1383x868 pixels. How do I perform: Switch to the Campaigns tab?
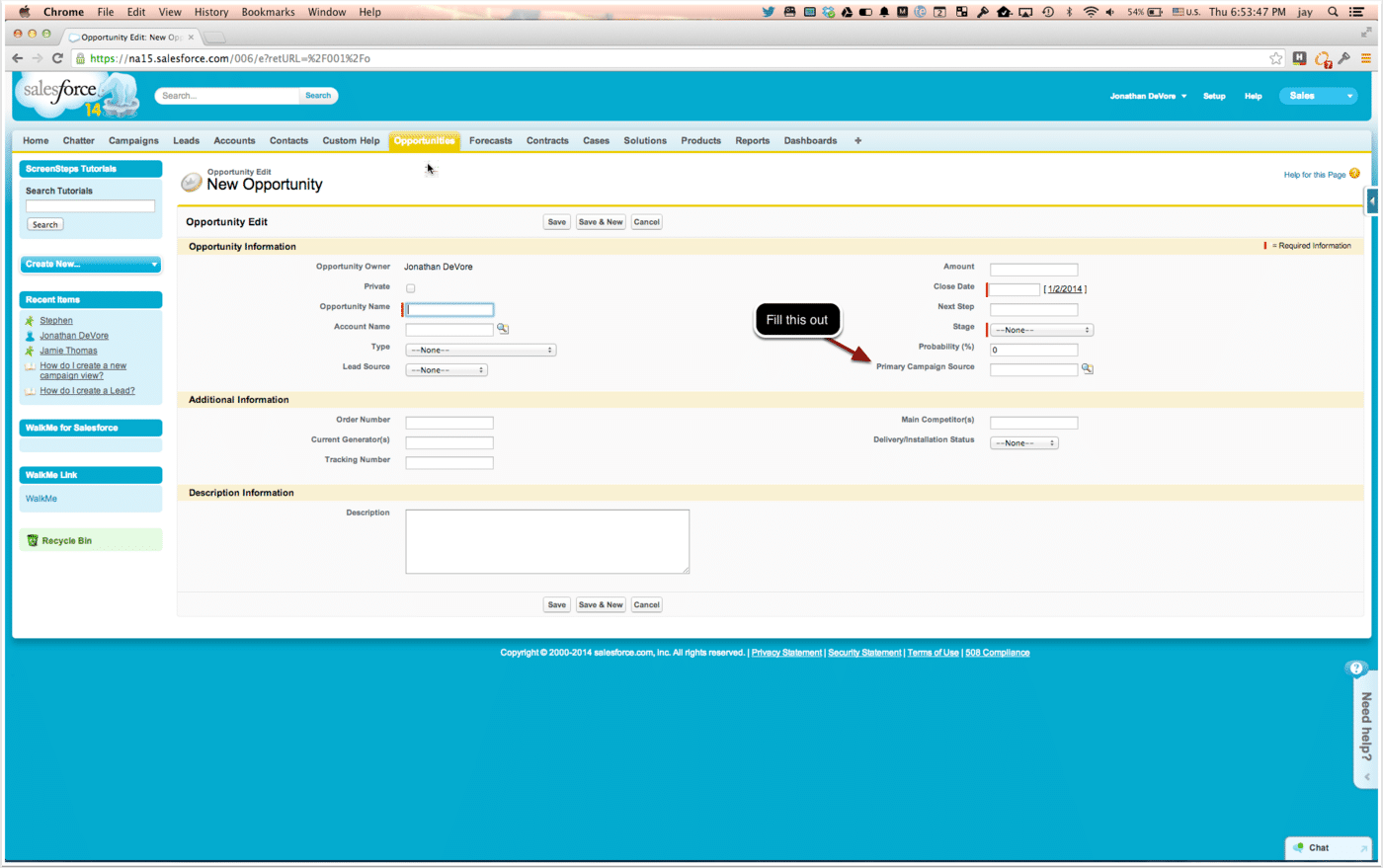(132, 140)
